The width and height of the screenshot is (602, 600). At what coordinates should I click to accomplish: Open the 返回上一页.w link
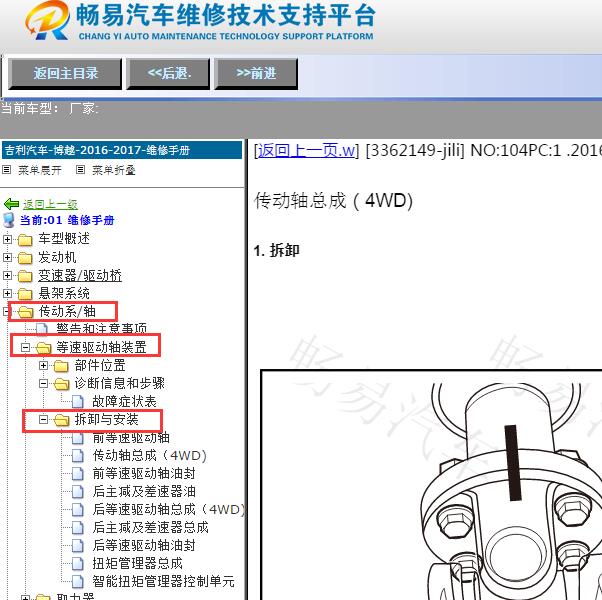click(x=306, y=150)
